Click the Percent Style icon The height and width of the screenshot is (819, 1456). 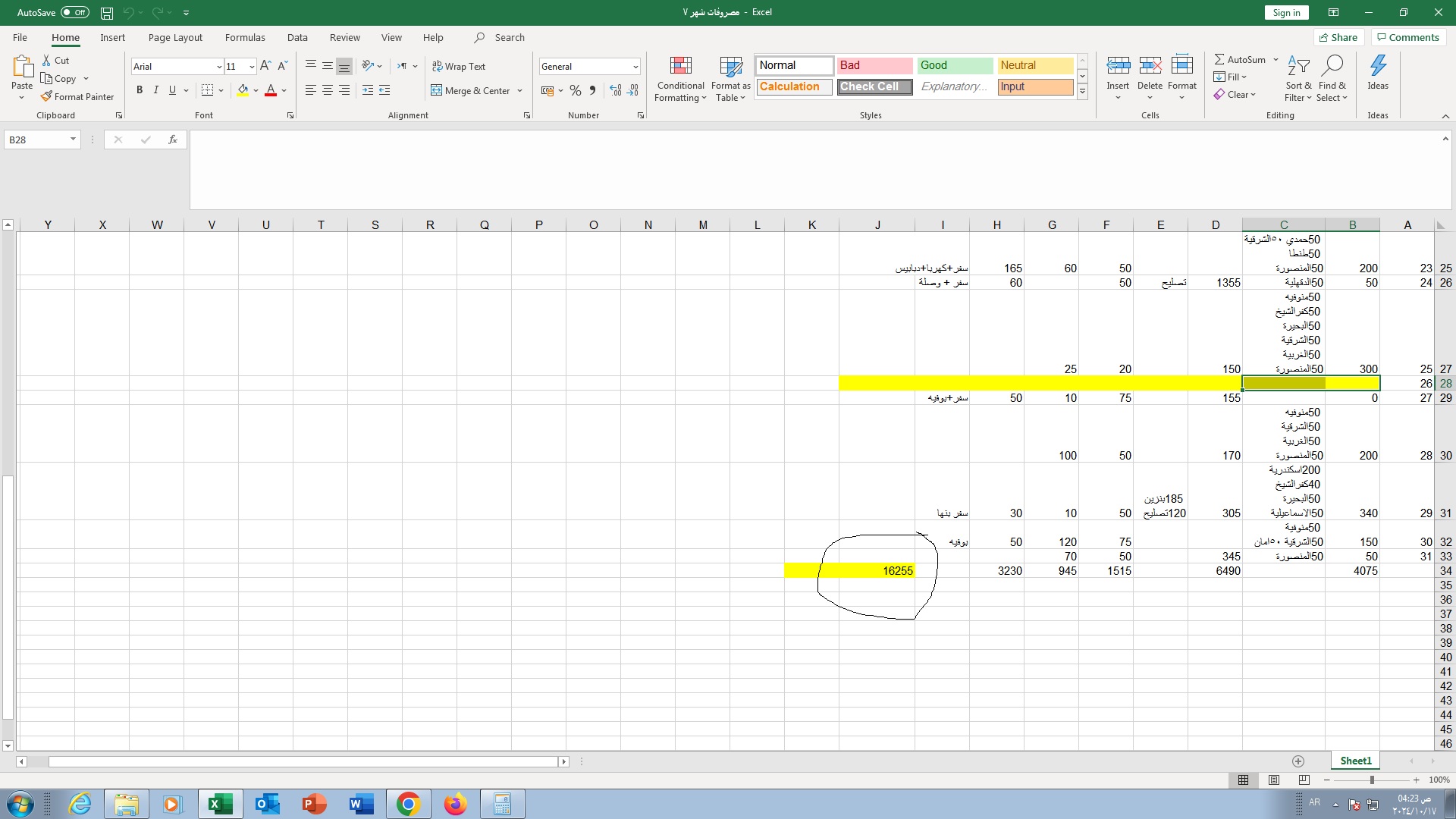point(576,90)
